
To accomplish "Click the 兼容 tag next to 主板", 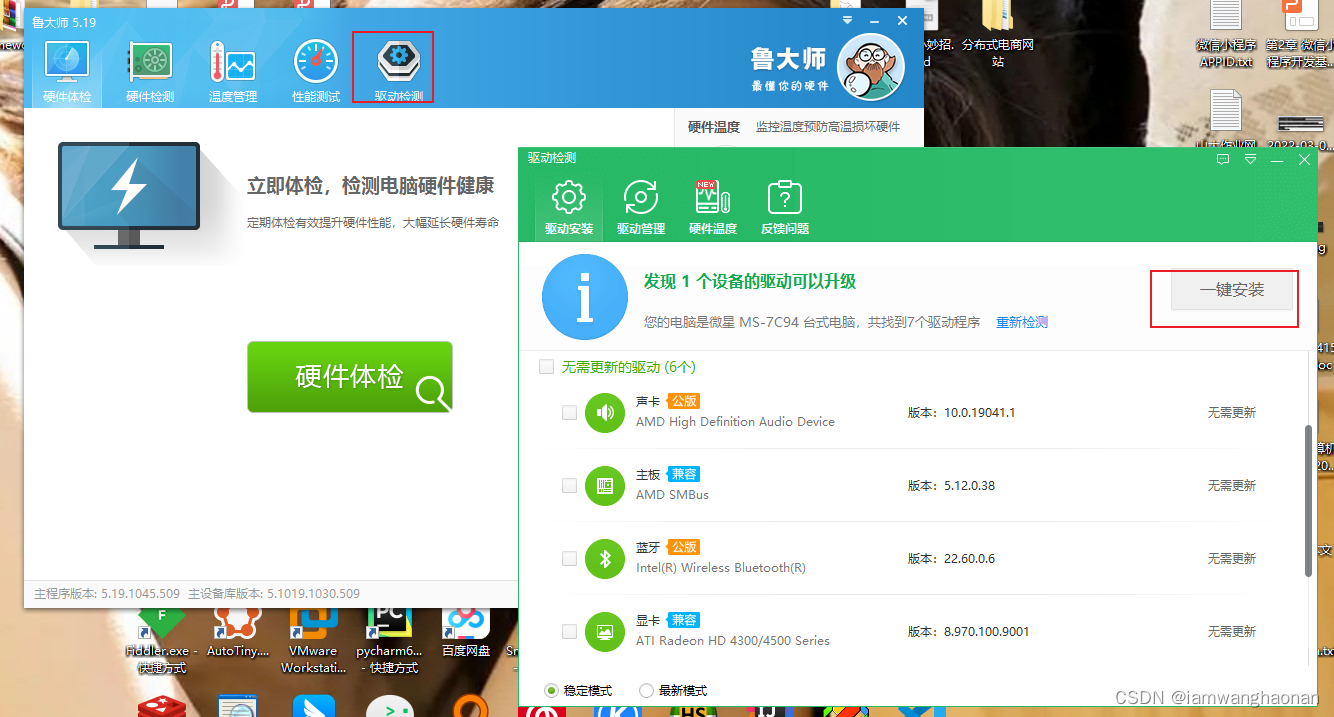I will click(683, 473).
